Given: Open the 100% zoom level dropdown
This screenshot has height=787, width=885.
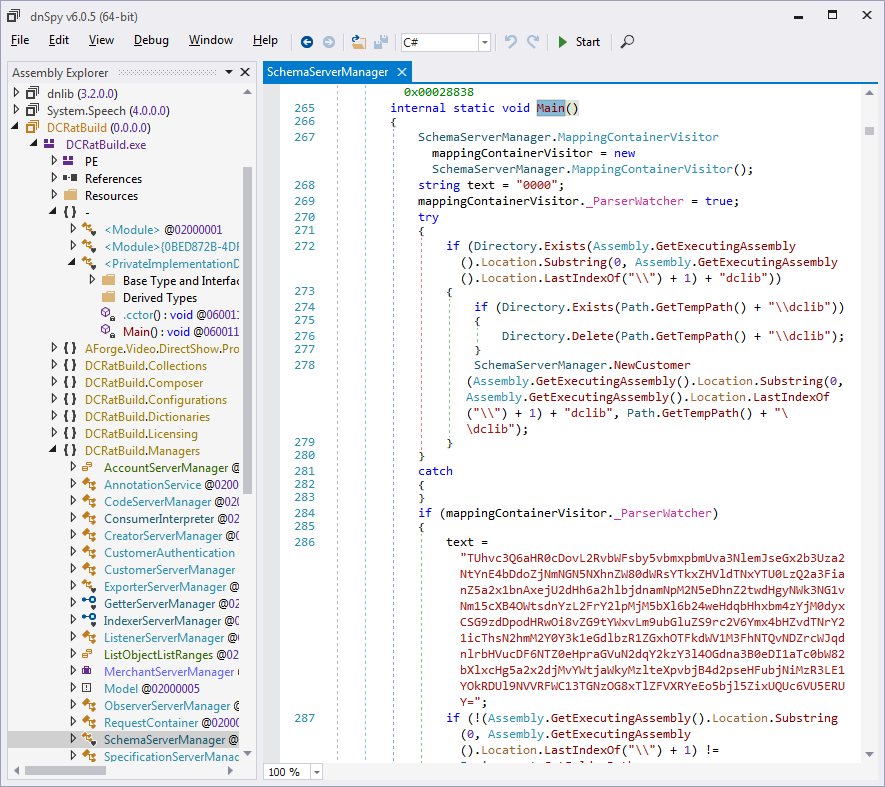Looking at the screenshot, I should pyautogui.click(x=316, y=771).
